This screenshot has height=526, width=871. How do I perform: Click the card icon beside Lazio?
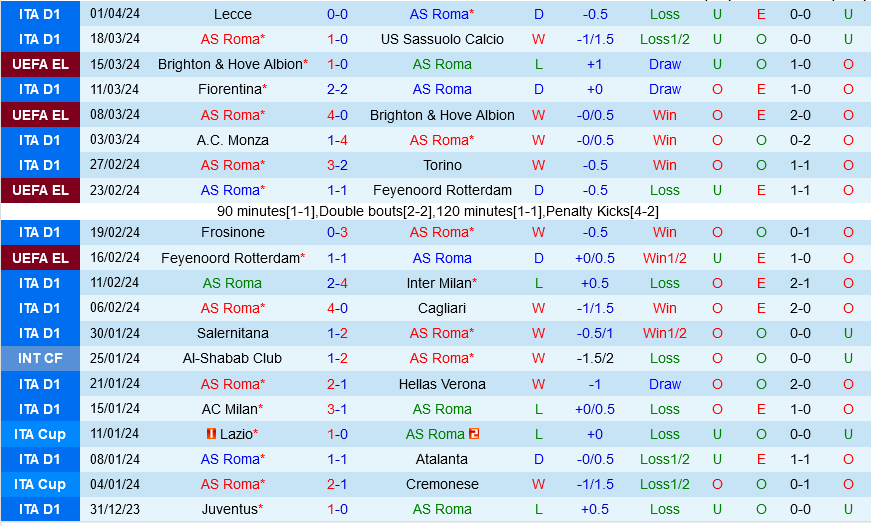tap(211, 434)
